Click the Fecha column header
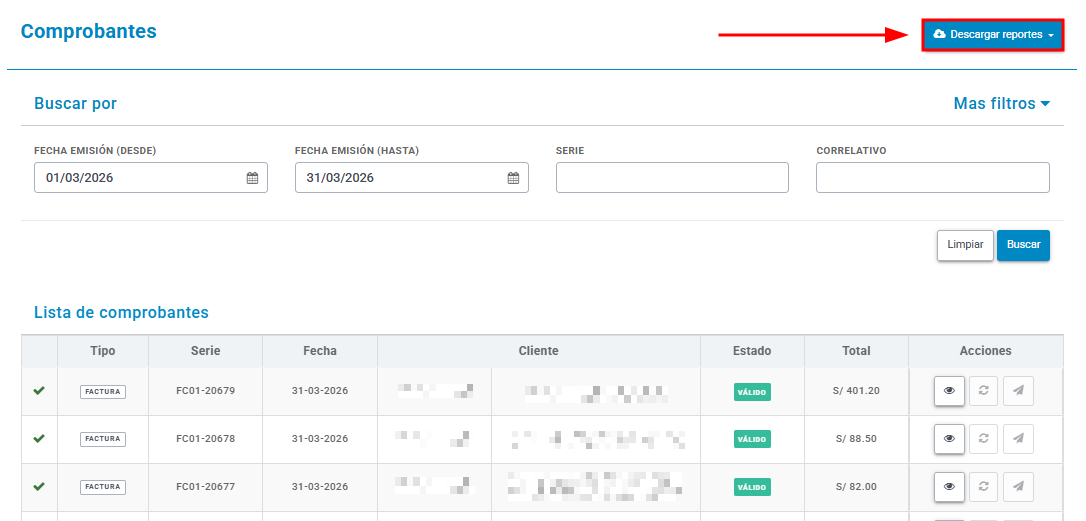 pos(320,351)
